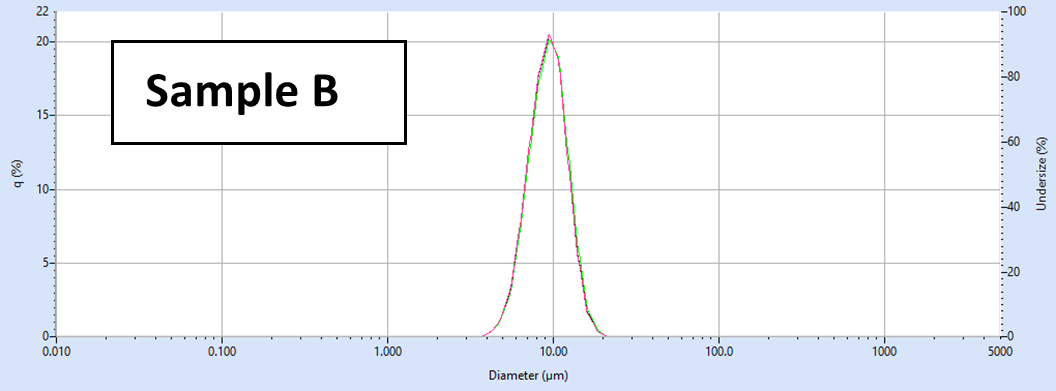
Task: Click the 0.010 diameter tick label
Action: 57,352
